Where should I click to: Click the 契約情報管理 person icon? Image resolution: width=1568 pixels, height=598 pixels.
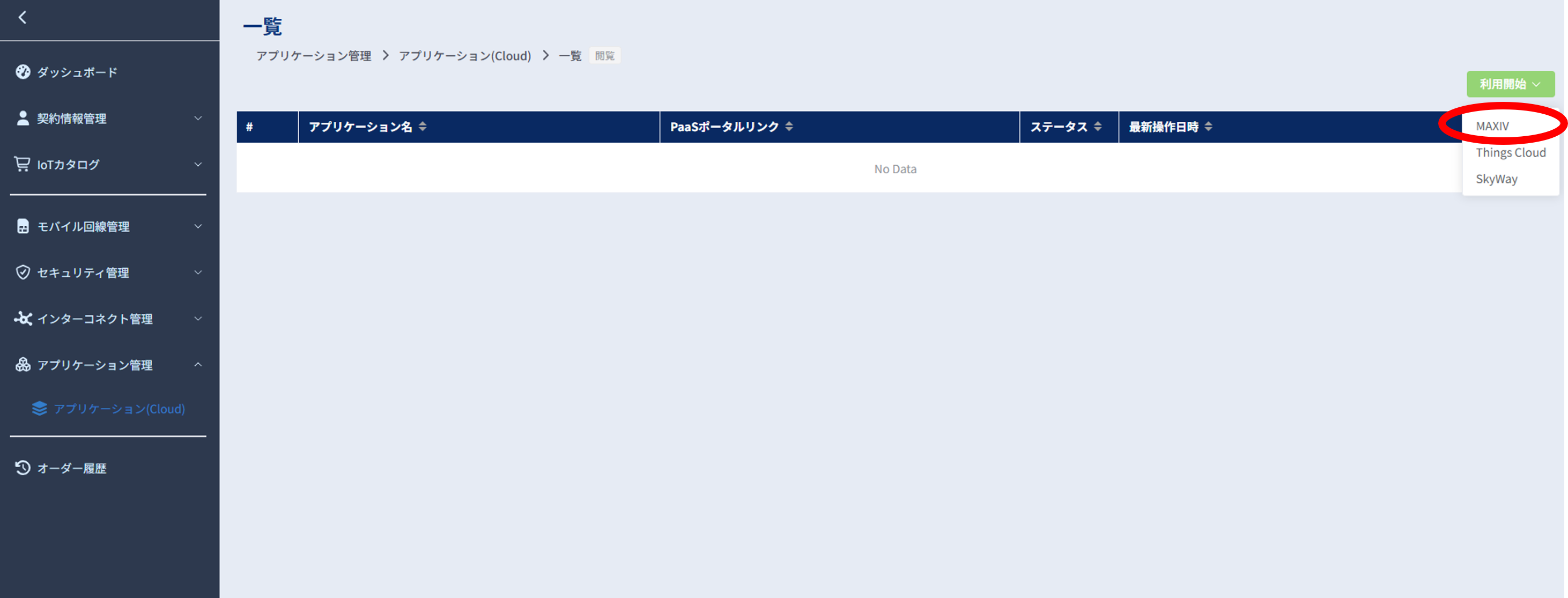click(23, 117)
